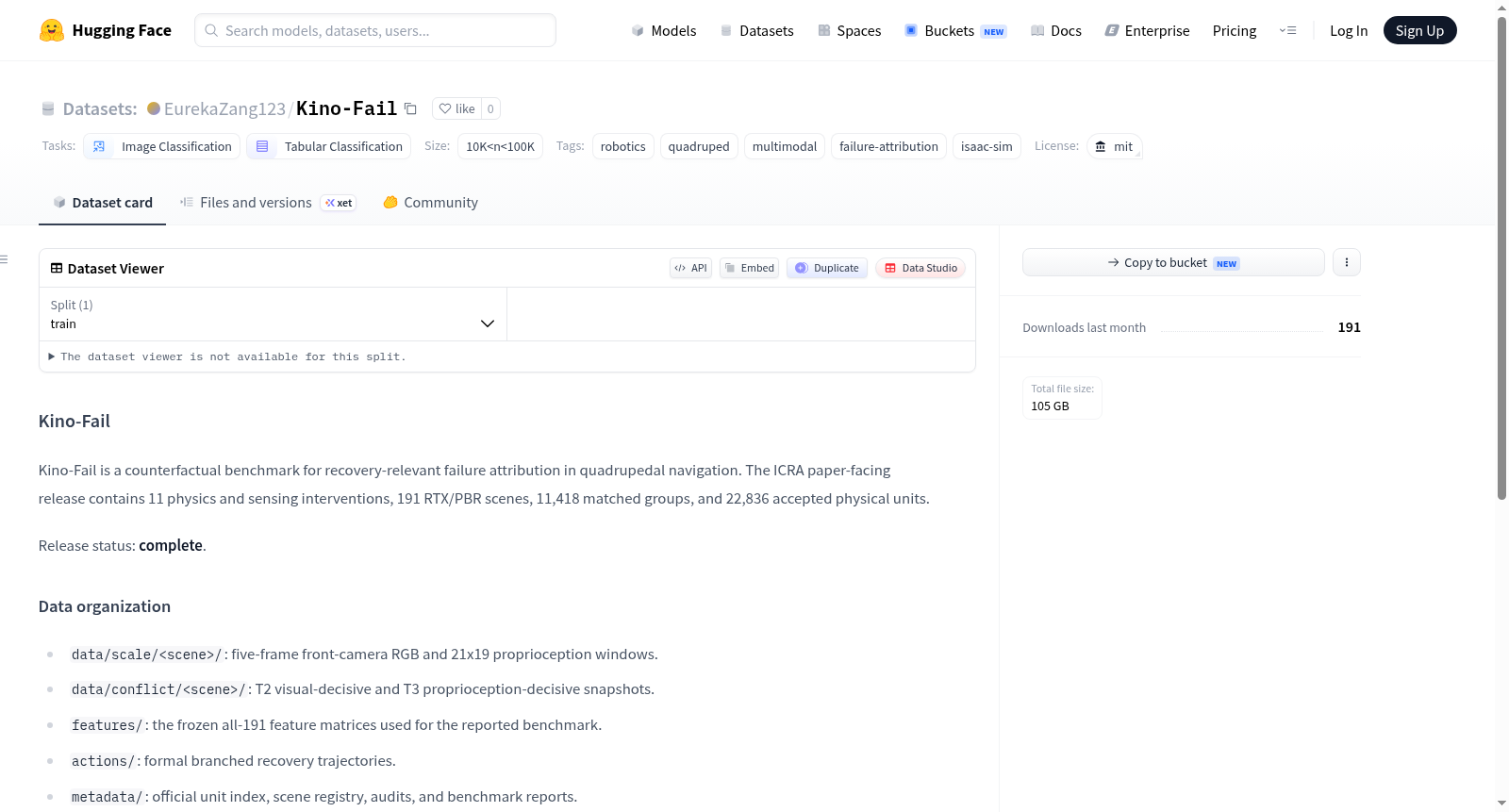
Task: Click the actions/ code text
Action: 104,761
